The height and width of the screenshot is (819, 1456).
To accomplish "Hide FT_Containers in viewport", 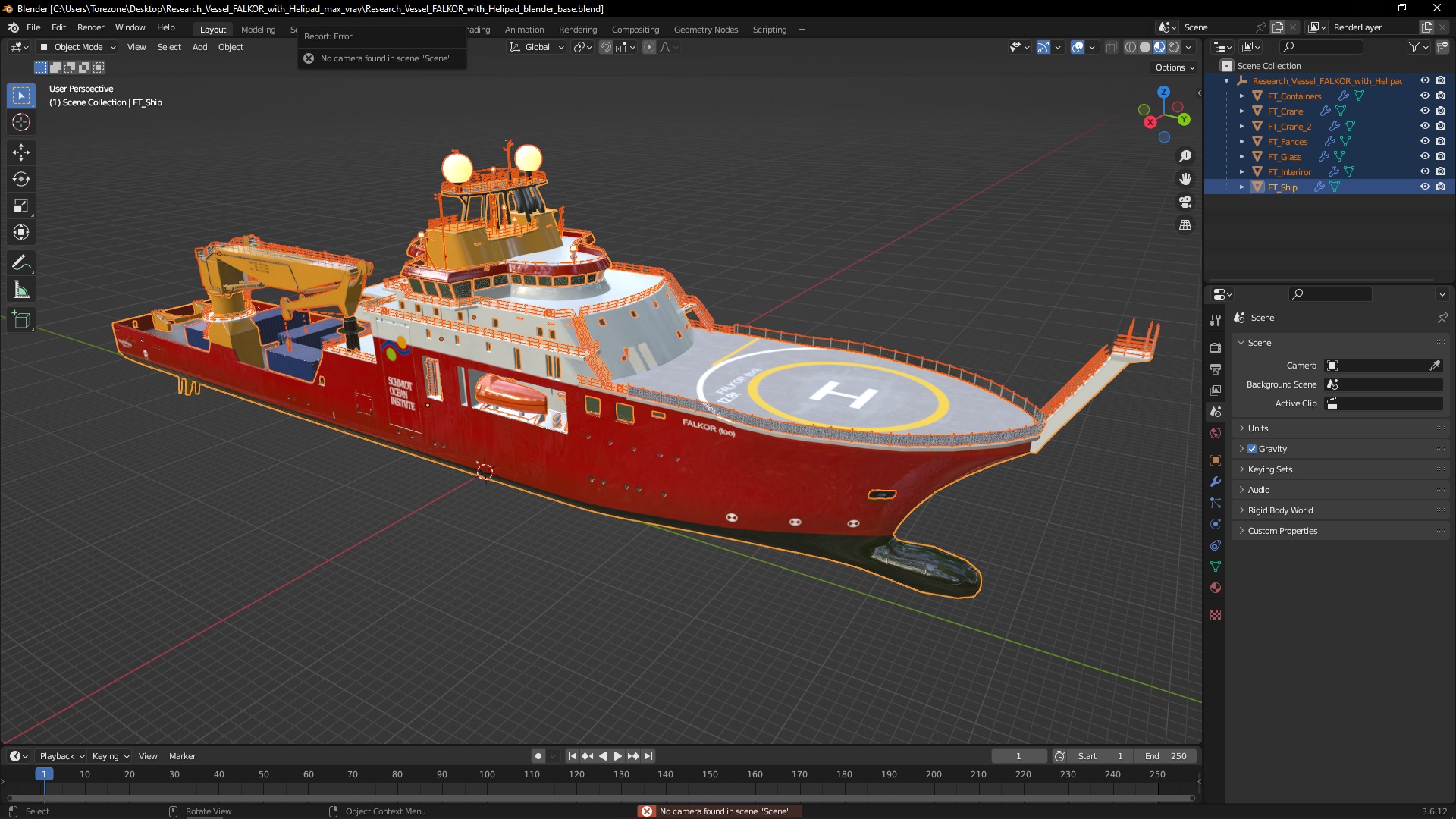I will (1425, 96).
